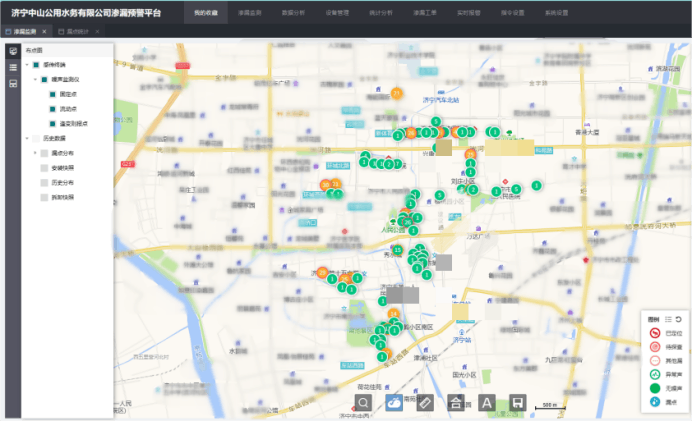Click the print icon on map toolbar
The height and width of the screenshot is (422, 692).
[x=456, y=402]
